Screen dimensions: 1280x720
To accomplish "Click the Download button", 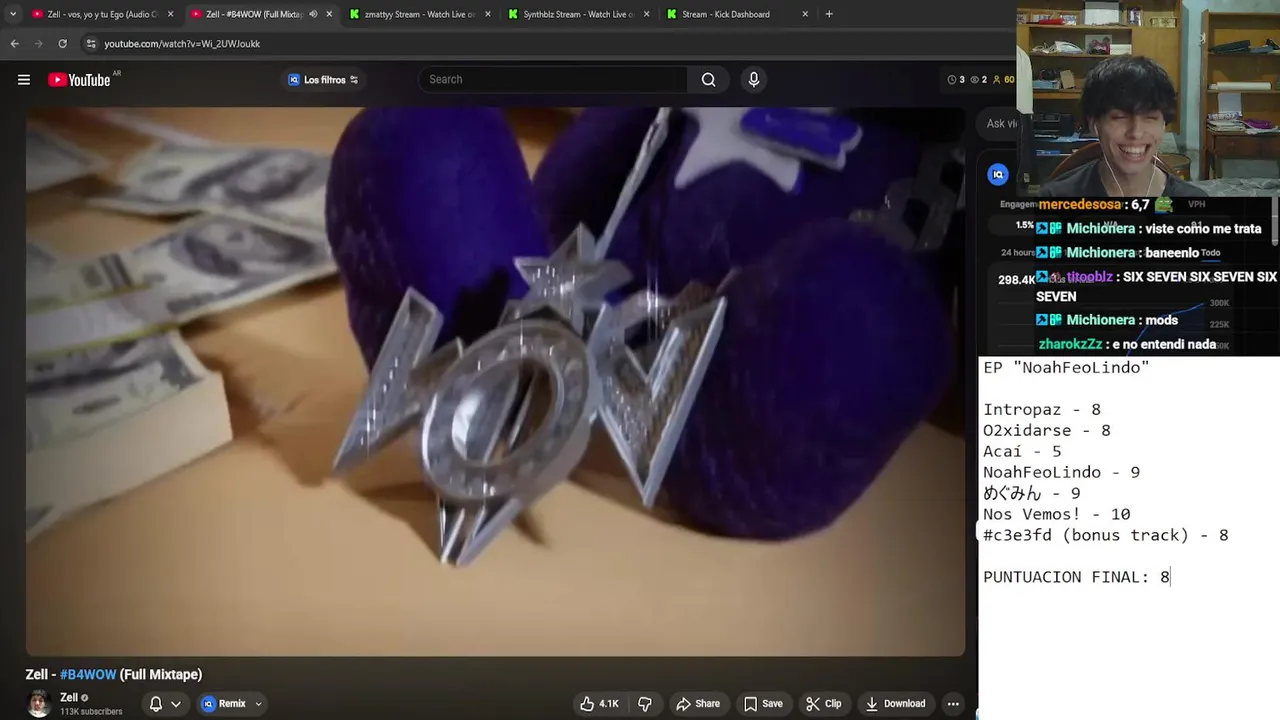I will (x=895, y=704).
